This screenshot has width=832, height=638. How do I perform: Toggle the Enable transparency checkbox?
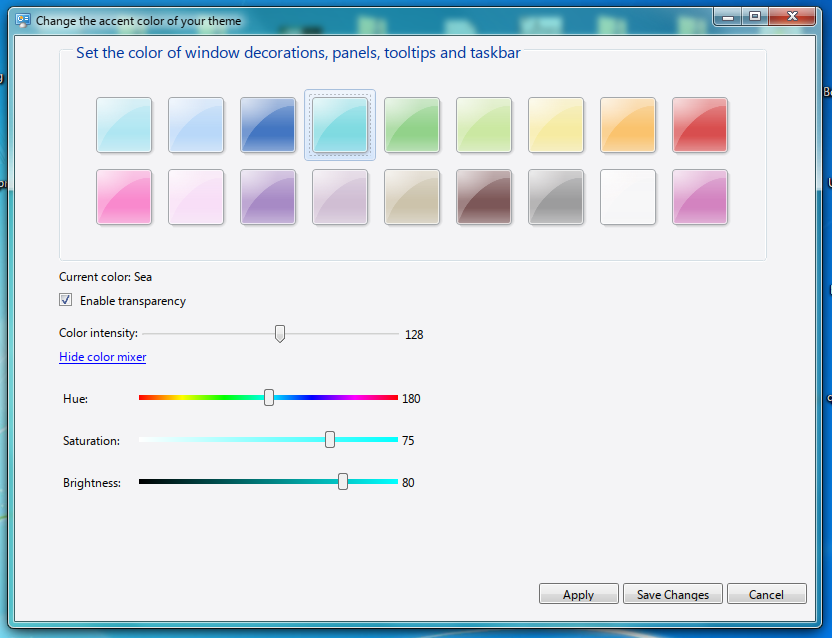tap(65, 300)
